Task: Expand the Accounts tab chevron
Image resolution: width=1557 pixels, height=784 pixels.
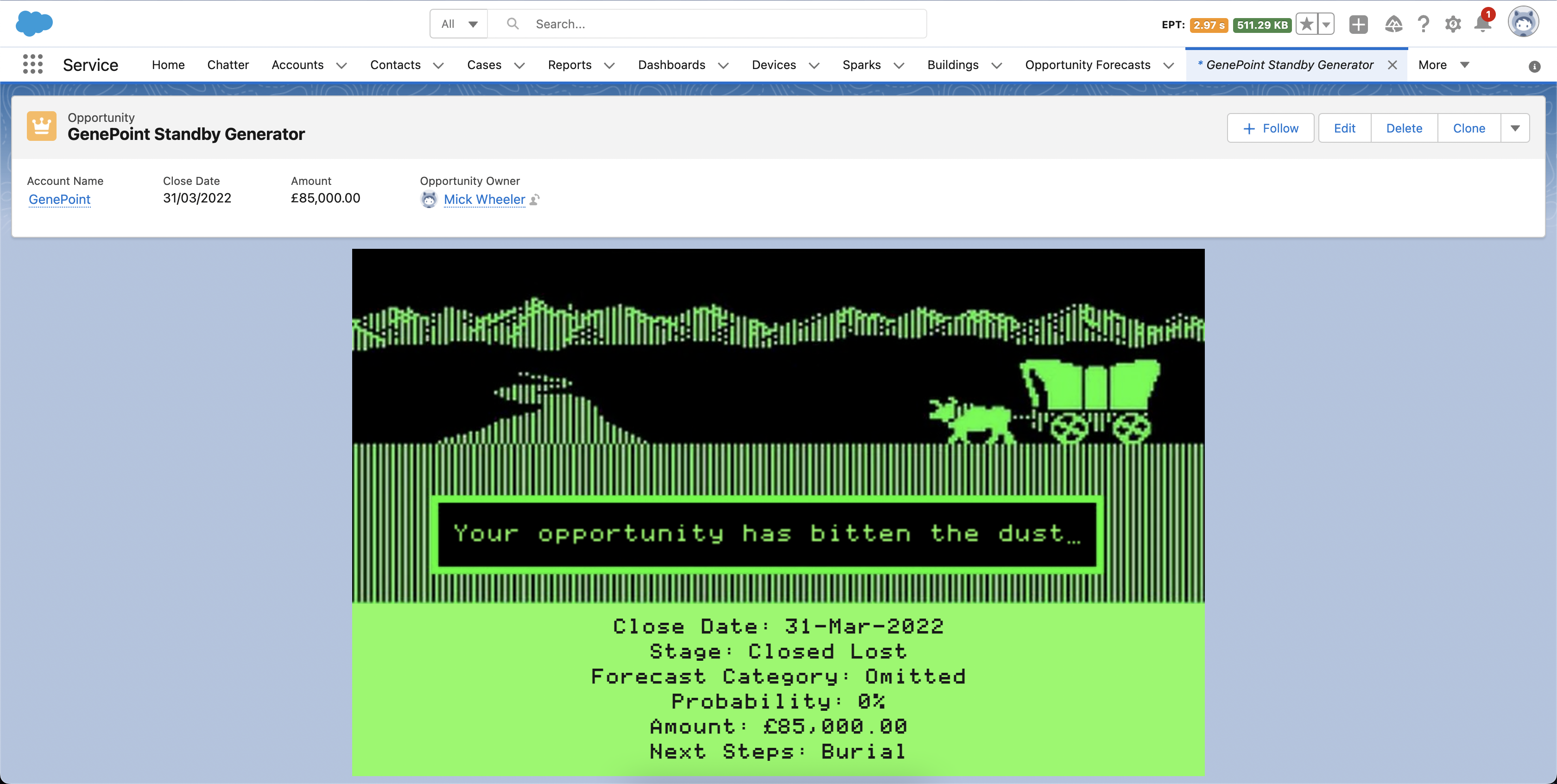Action: click(x=342, y=65)
